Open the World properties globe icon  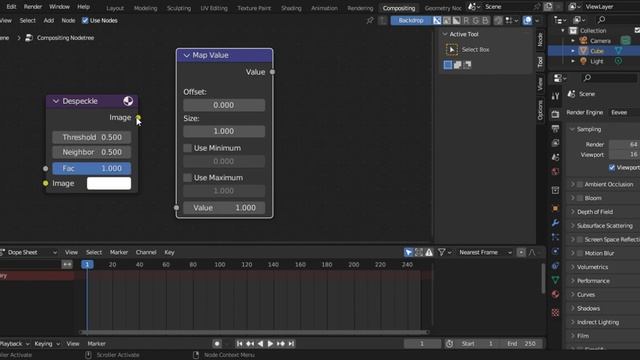555,172
